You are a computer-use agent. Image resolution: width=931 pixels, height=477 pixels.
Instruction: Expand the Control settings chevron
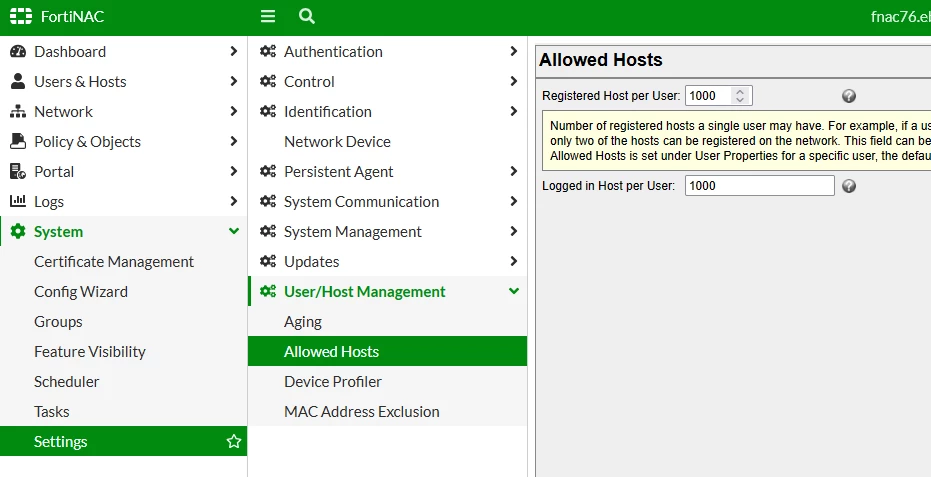point(514,81)
